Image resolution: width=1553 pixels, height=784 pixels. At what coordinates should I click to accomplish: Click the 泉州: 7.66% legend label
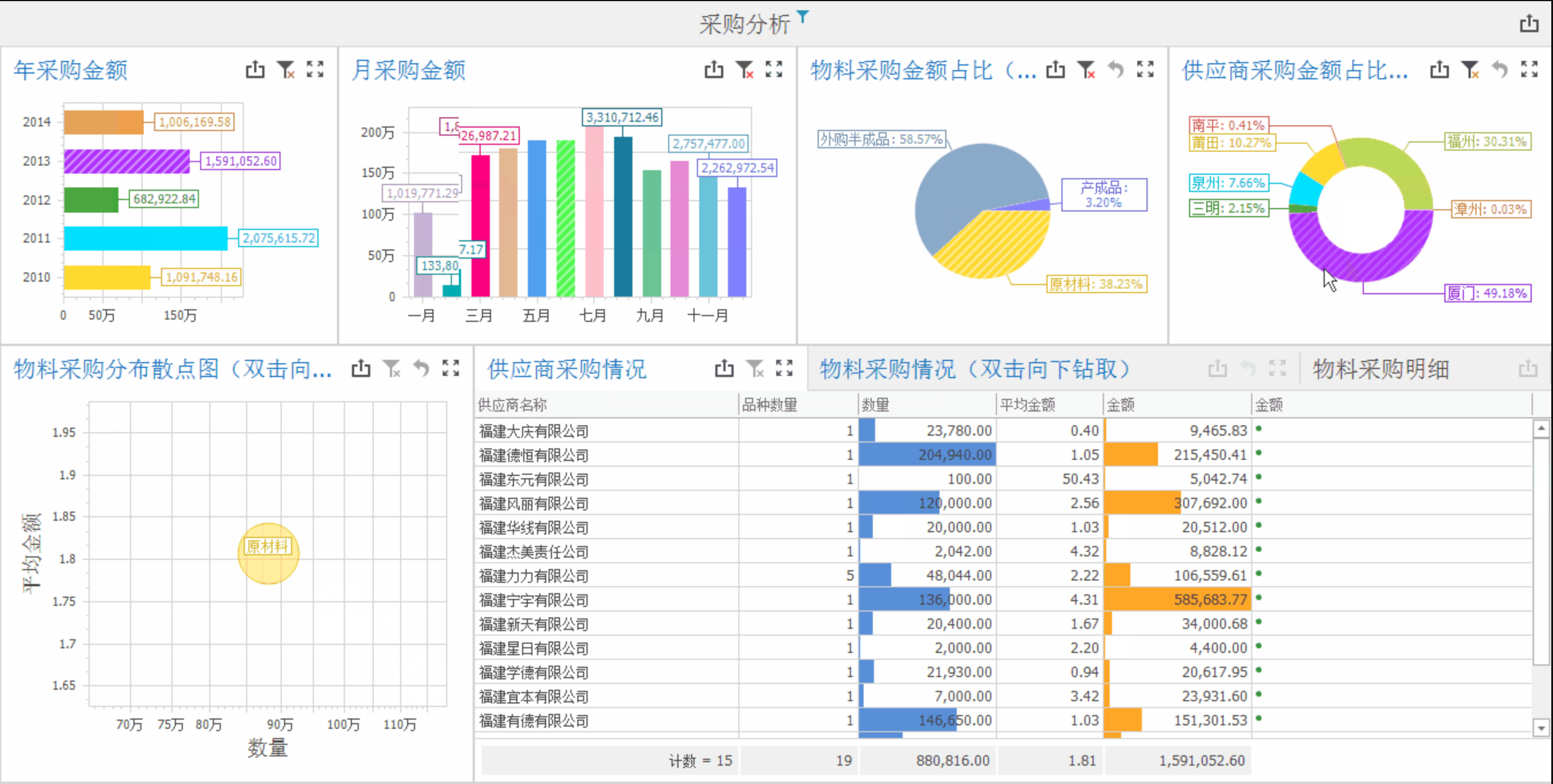tap(1229, 183)
